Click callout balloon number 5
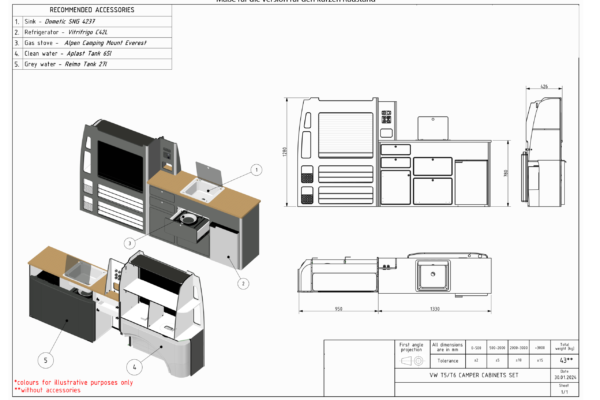 click(x=44, y=358)
